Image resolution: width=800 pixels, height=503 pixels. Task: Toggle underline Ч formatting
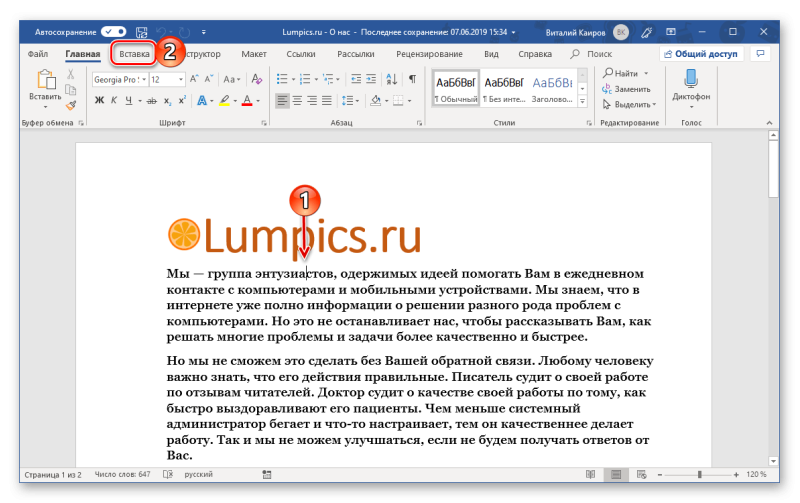pos(129,100)
